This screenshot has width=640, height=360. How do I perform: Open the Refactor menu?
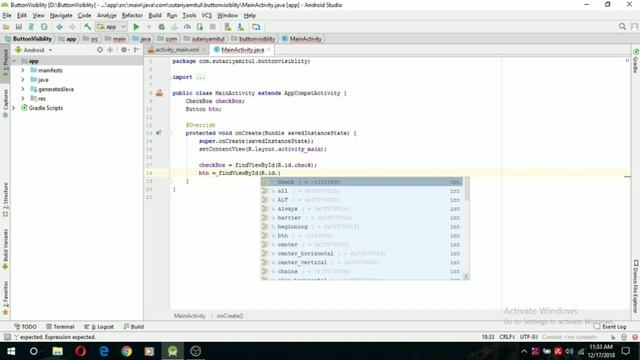(132, 15)
